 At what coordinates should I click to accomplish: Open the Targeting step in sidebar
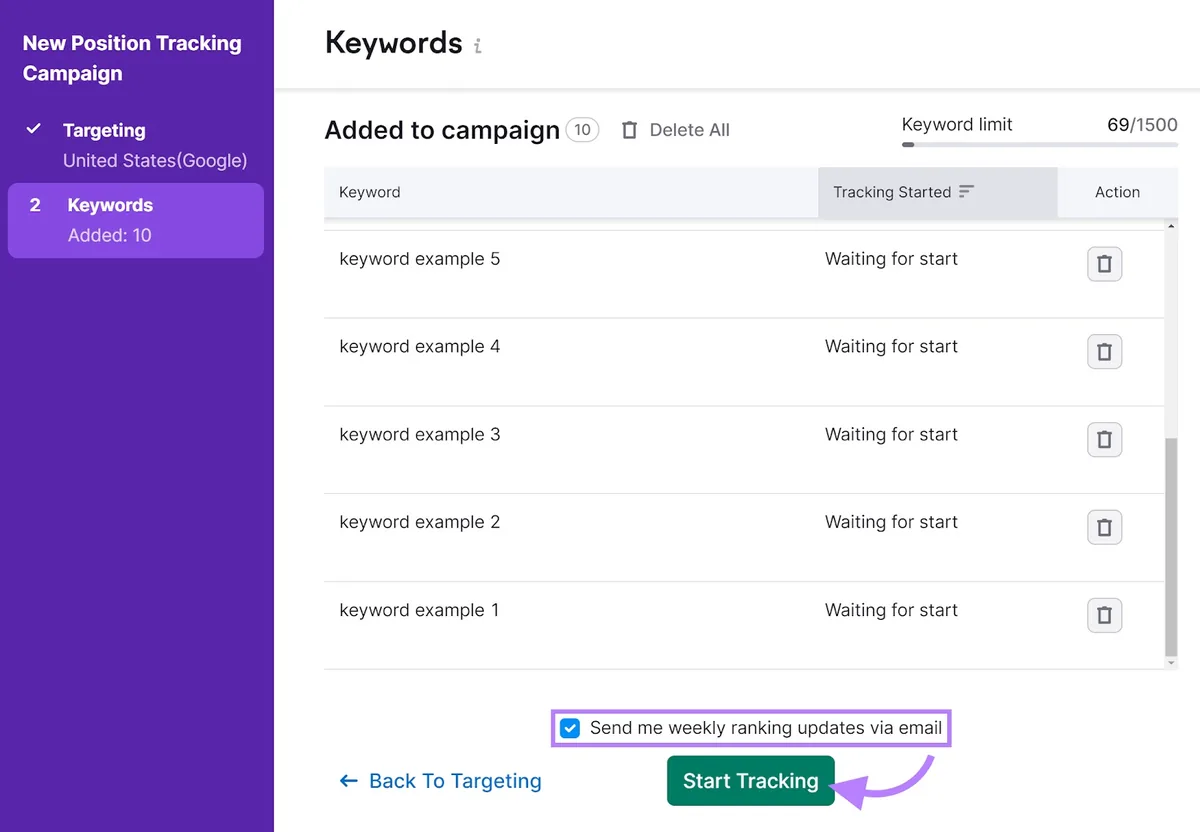(136, 145)
